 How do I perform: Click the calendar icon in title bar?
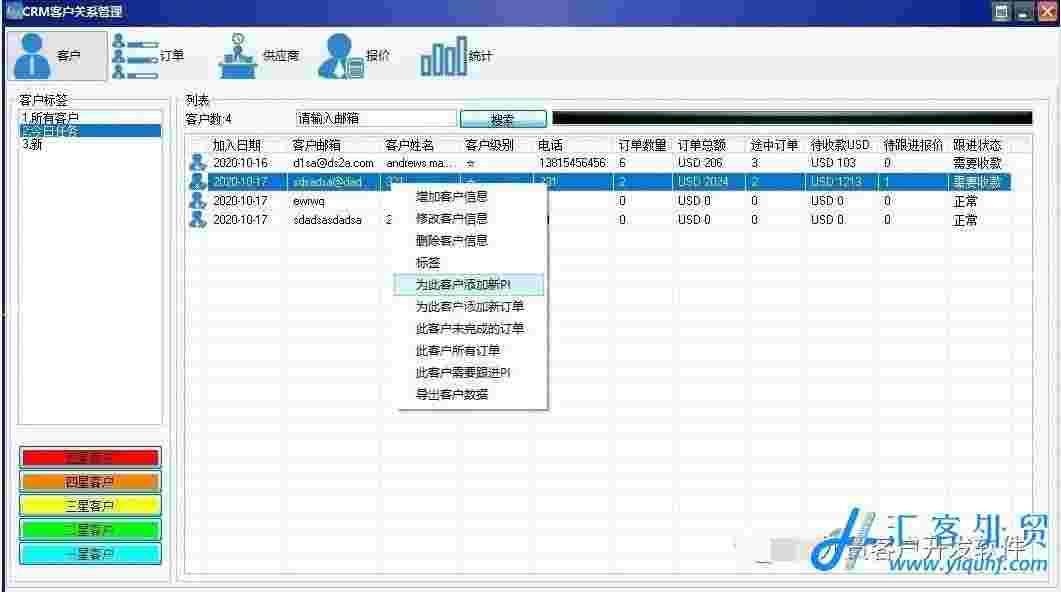[1001, 12]
